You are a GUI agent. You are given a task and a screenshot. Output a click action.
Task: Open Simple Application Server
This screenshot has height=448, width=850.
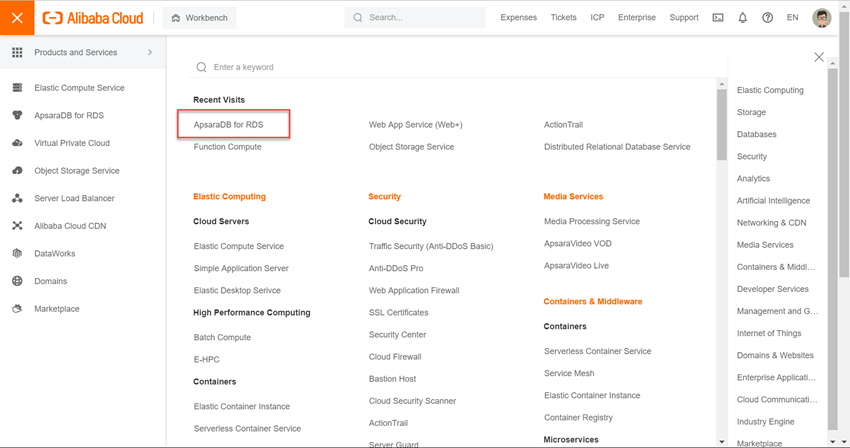(x=241, y=268)
